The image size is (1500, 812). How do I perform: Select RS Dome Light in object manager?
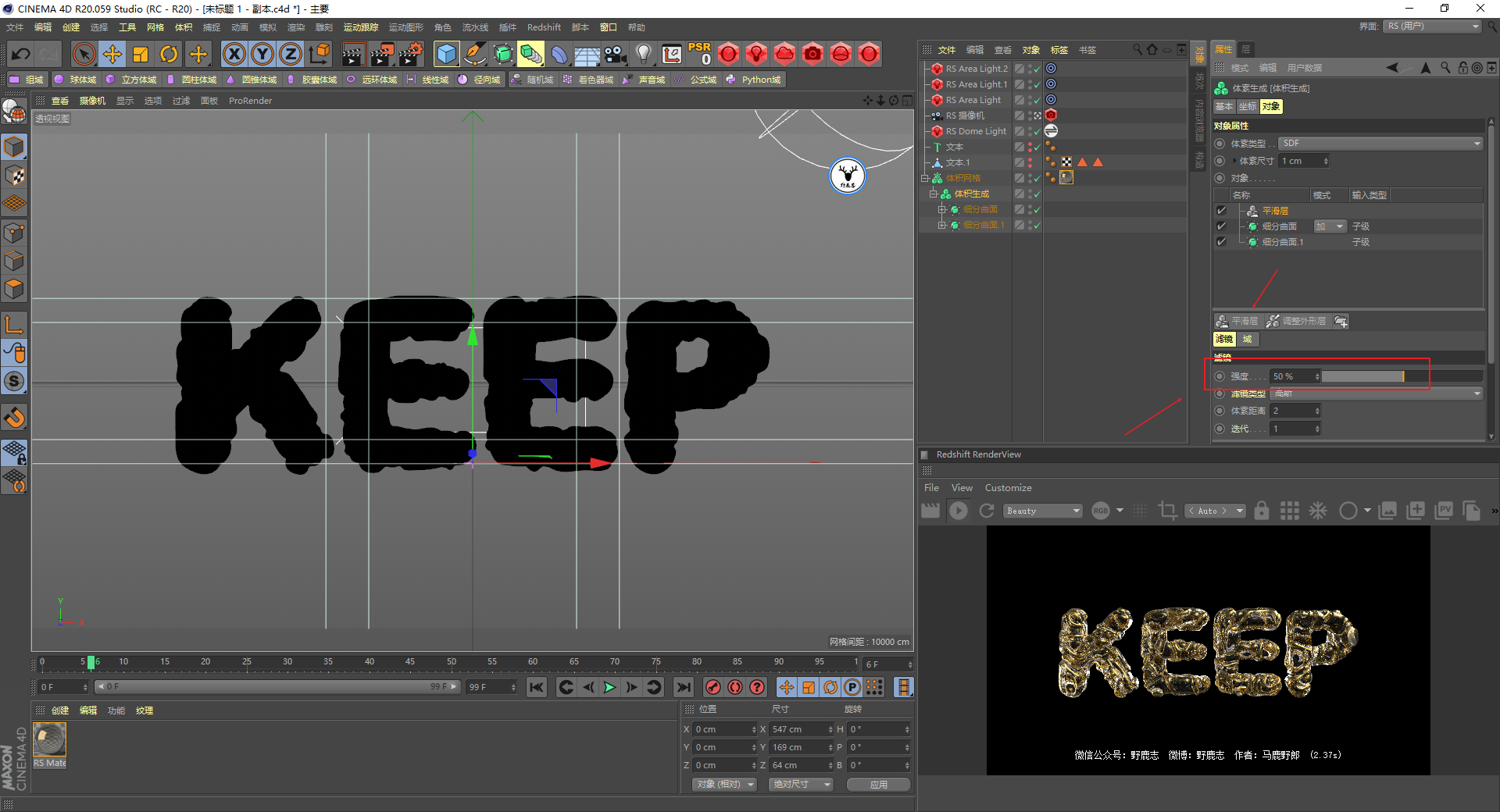click(x=976, y=131)
